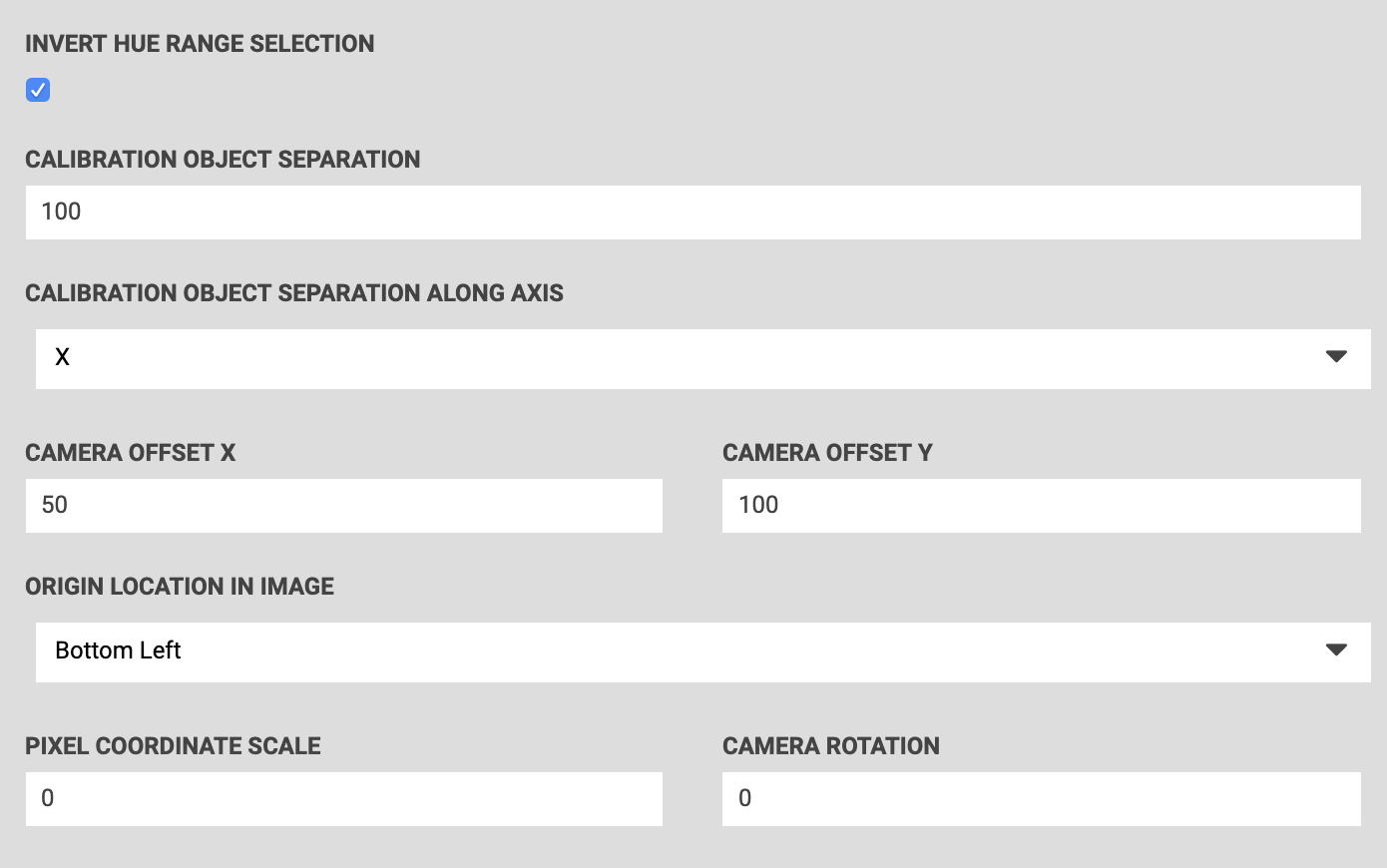Viewport: 1387px width, 868px height.
Task: Click the Origin Location in Image label
Action: tap(180, 587)
